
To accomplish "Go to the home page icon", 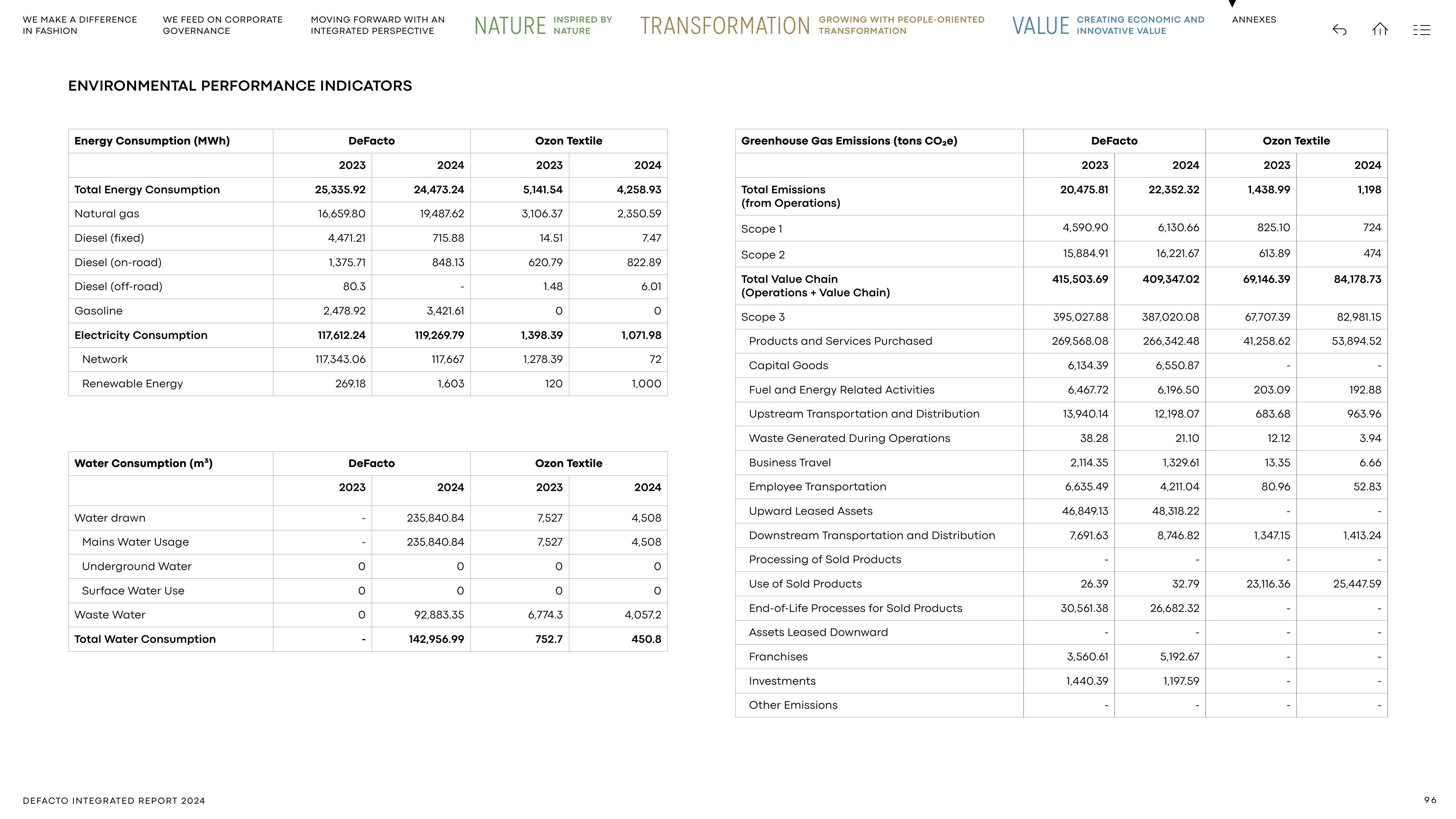I will [x=1380, y=29].
